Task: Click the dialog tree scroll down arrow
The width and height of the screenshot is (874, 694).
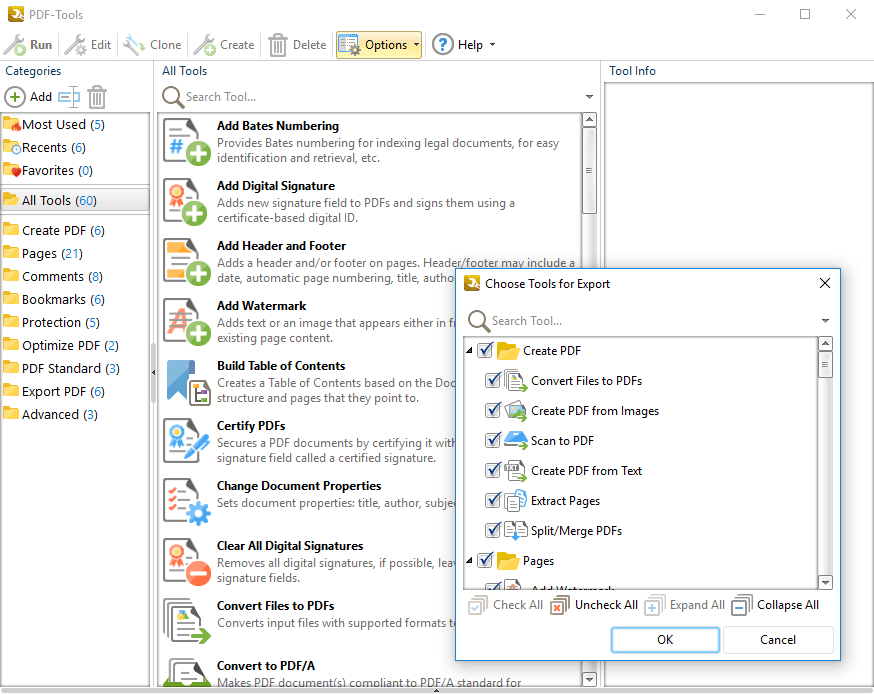Action: coord(826,583)
